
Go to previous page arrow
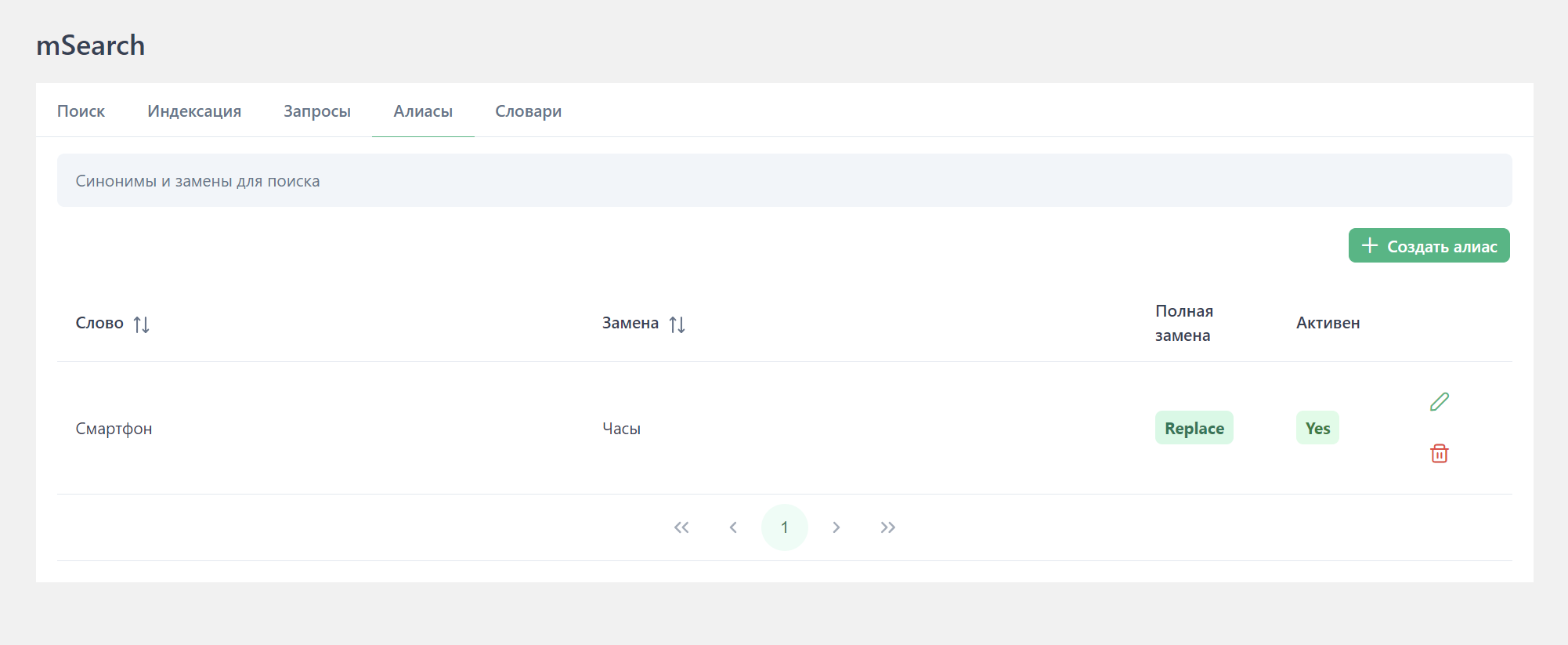(733, 527)
